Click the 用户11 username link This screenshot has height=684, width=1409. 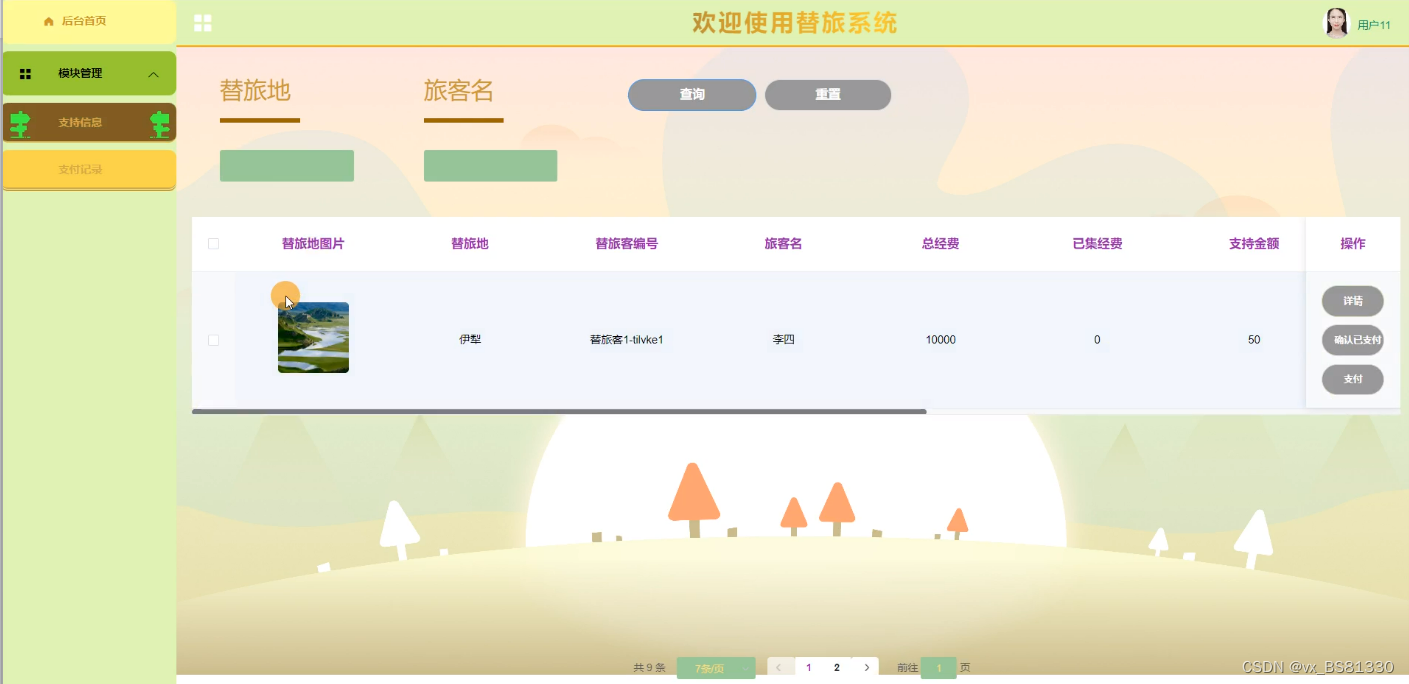tap(1374, 25)
